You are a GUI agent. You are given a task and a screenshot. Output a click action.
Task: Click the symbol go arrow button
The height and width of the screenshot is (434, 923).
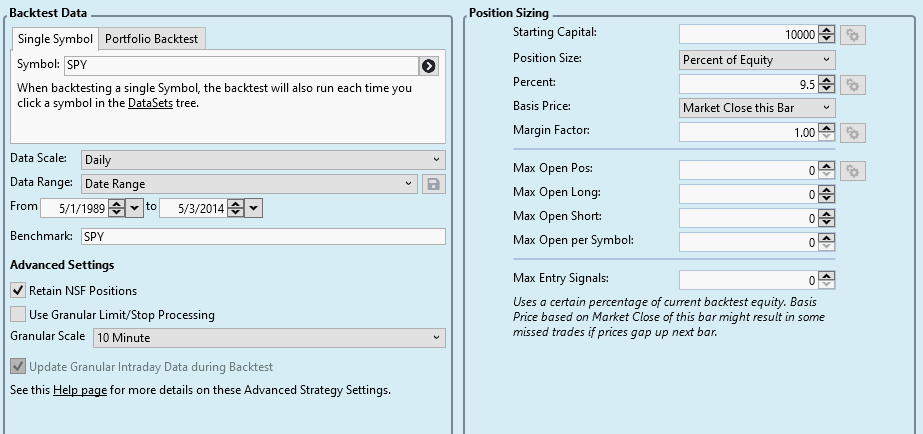(429, 66)
